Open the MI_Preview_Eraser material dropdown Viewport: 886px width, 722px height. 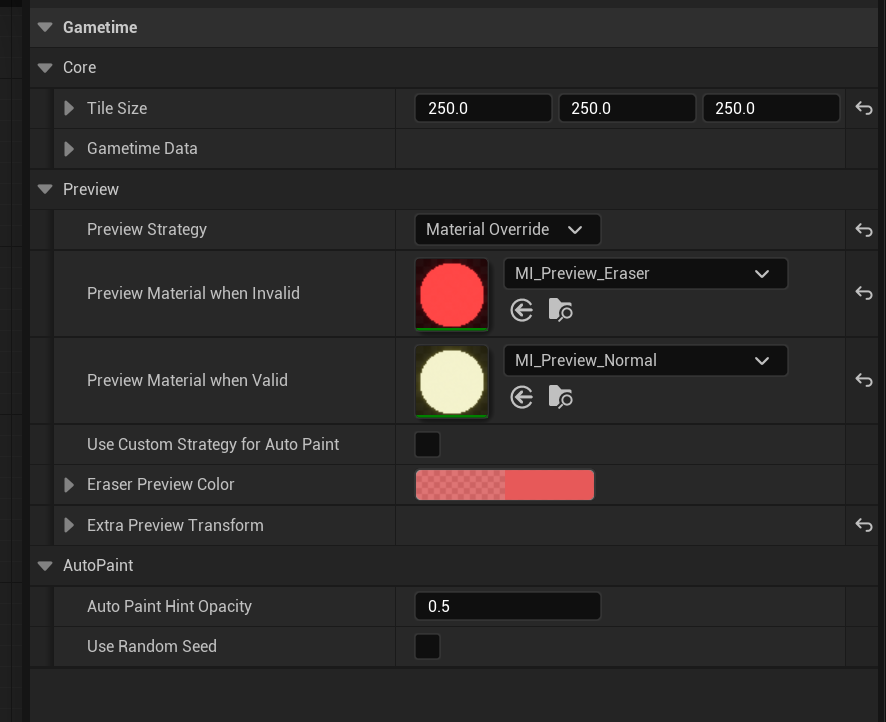coord(645,273)
